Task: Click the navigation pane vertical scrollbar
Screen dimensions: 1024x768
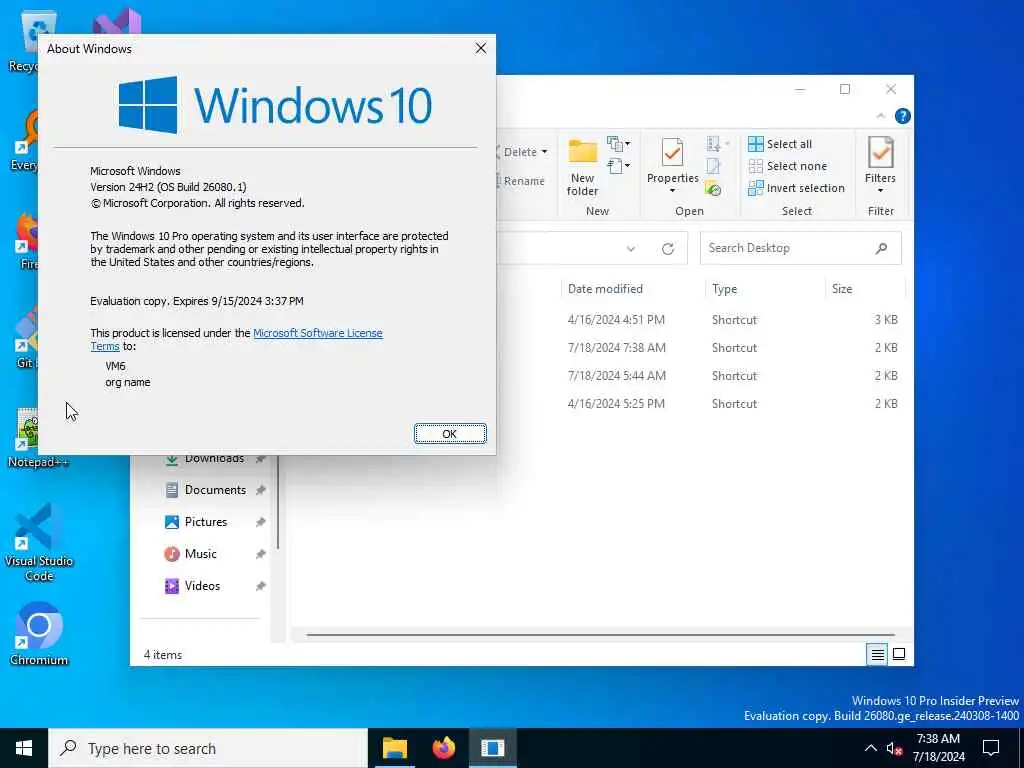Action: point(278,503)
